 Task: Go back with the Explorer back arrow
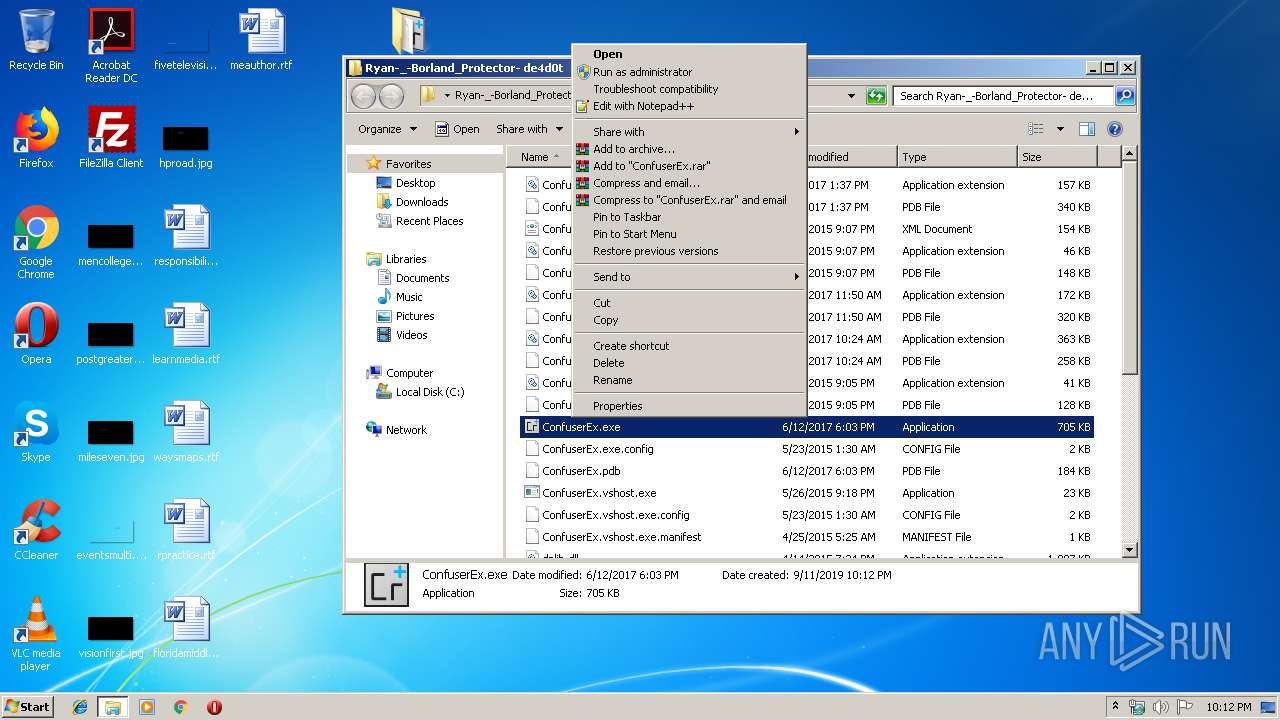pos(364,96)
